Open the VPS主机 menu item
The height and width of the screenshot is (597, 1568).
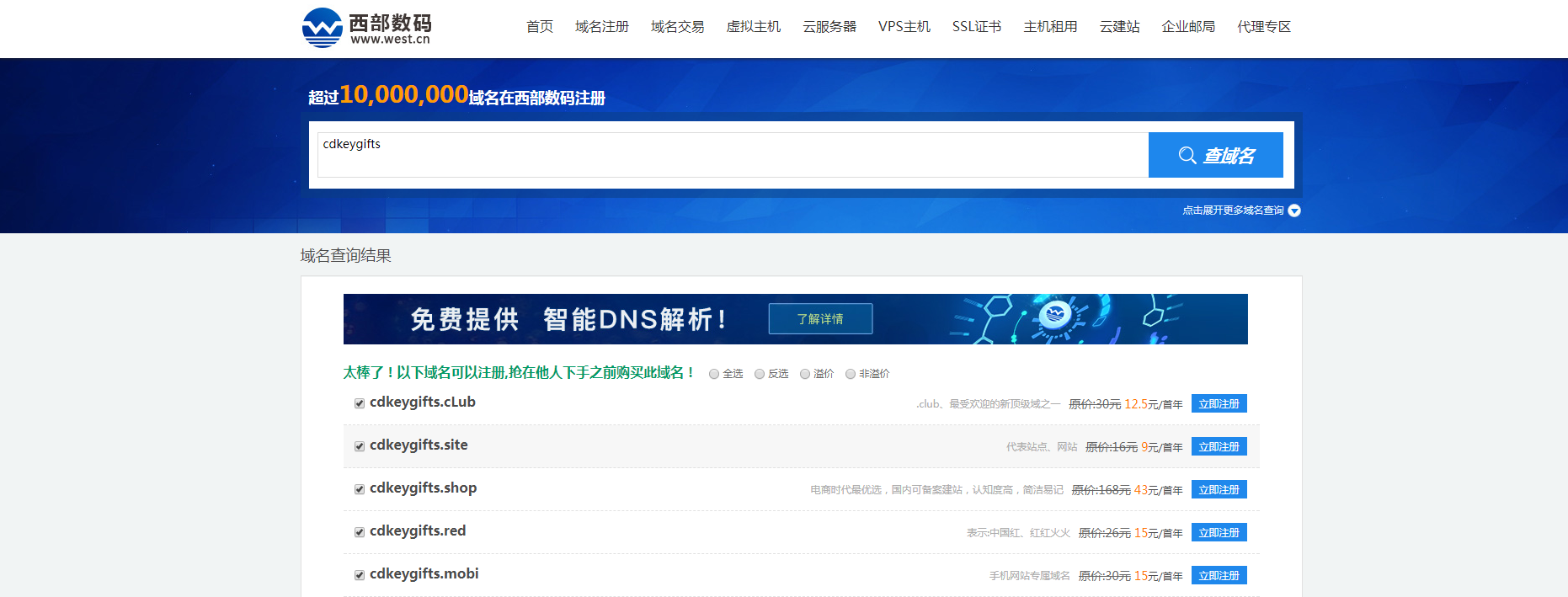click(904, 27)
